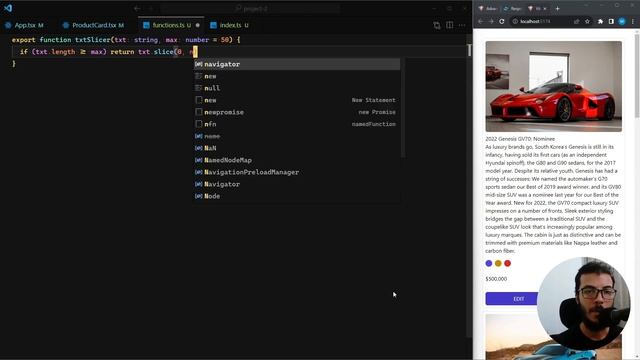Click the $500,000 price text

(496, 279)
